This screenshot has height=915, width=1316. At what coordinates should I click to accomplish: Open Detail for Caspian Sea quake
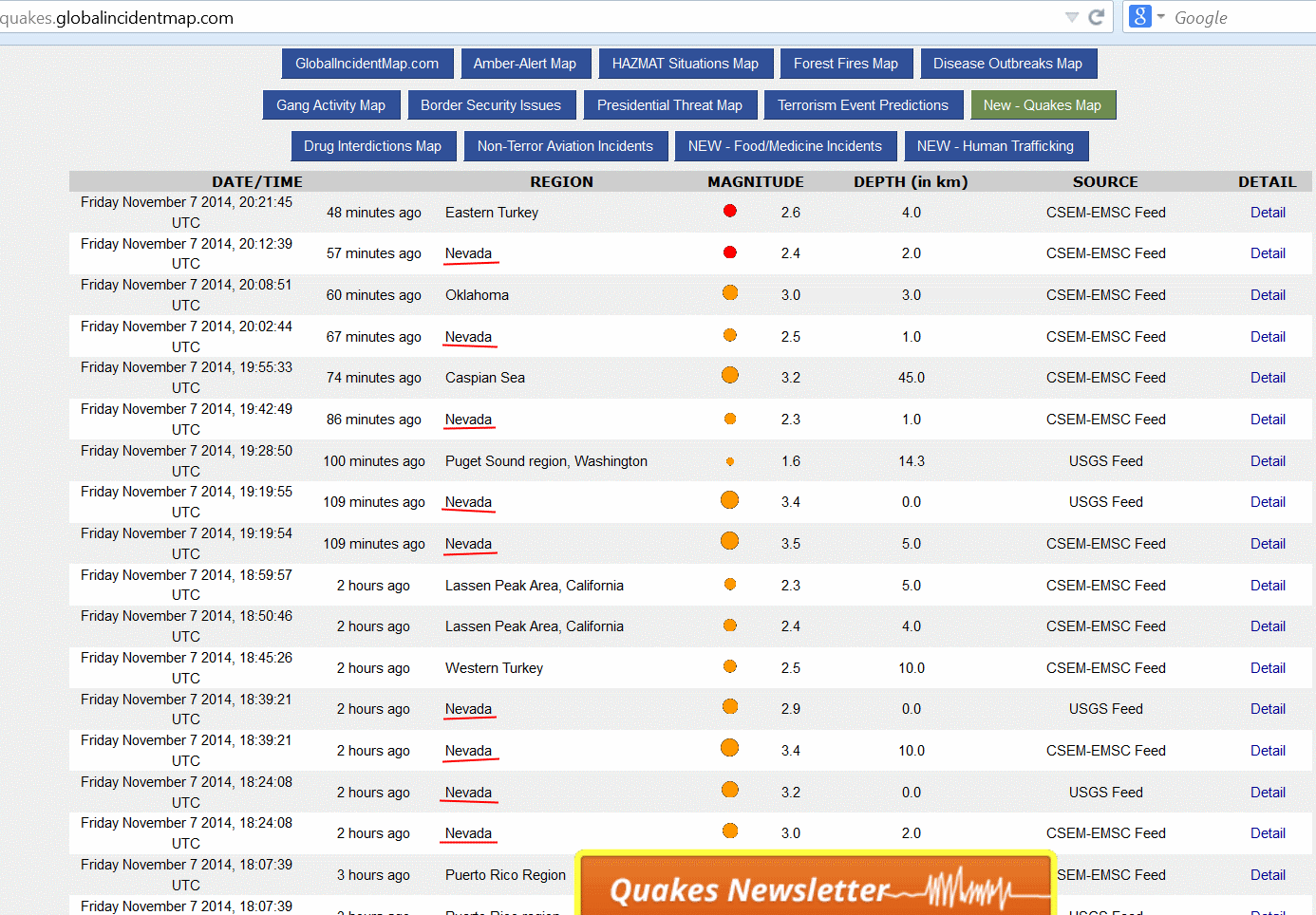click(x=1268, y=378)
